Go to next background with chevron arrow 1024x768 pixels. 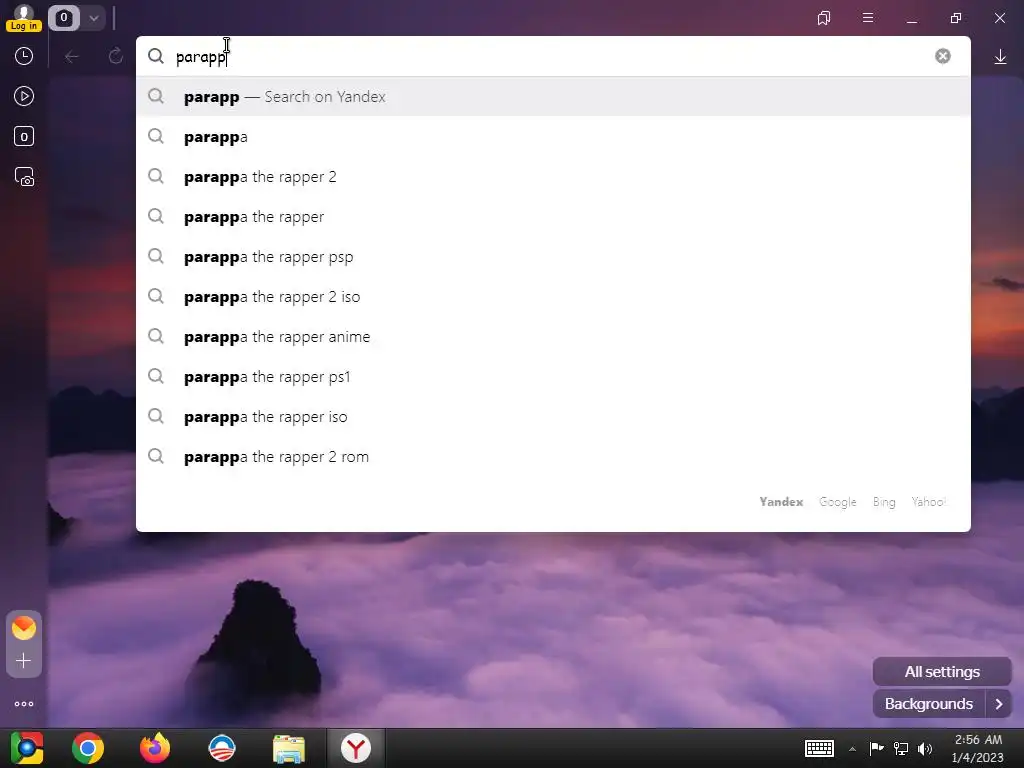[999, 704]
